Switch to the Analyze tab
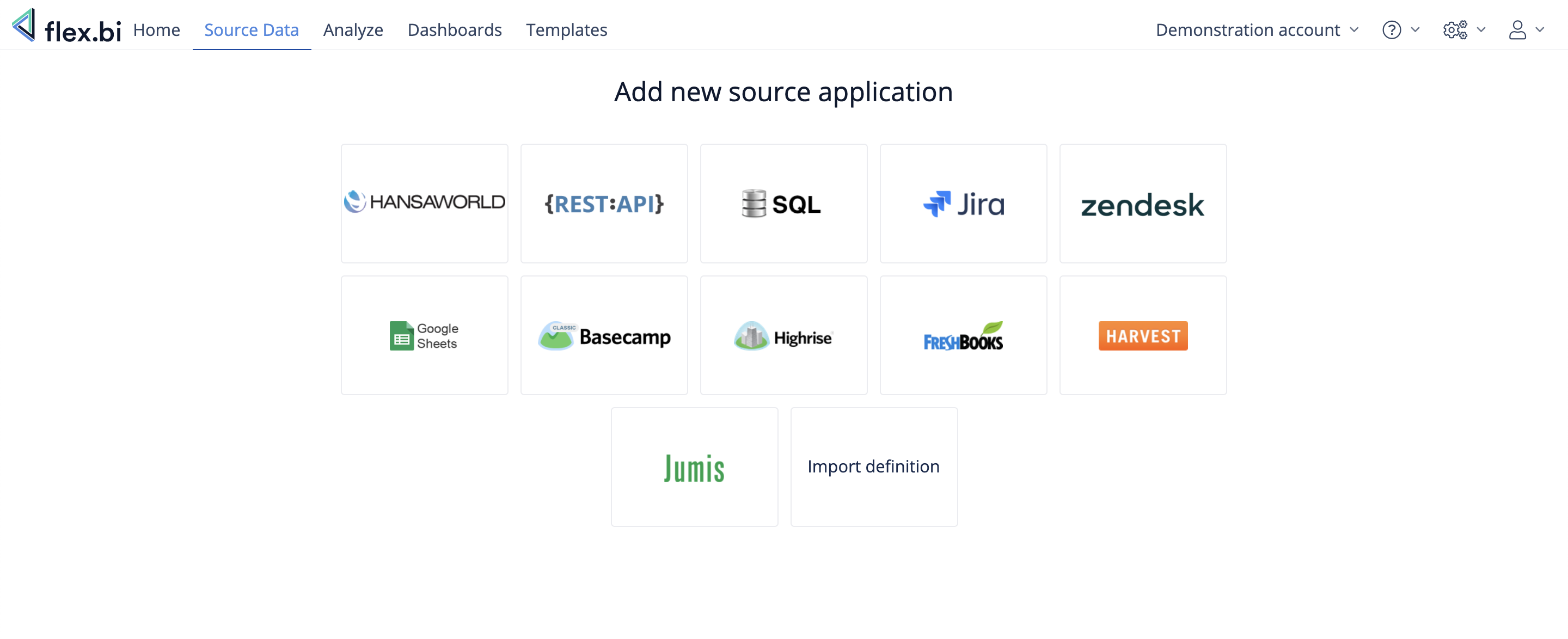The width and height of the screenshot is (1568, 639). 353,30
